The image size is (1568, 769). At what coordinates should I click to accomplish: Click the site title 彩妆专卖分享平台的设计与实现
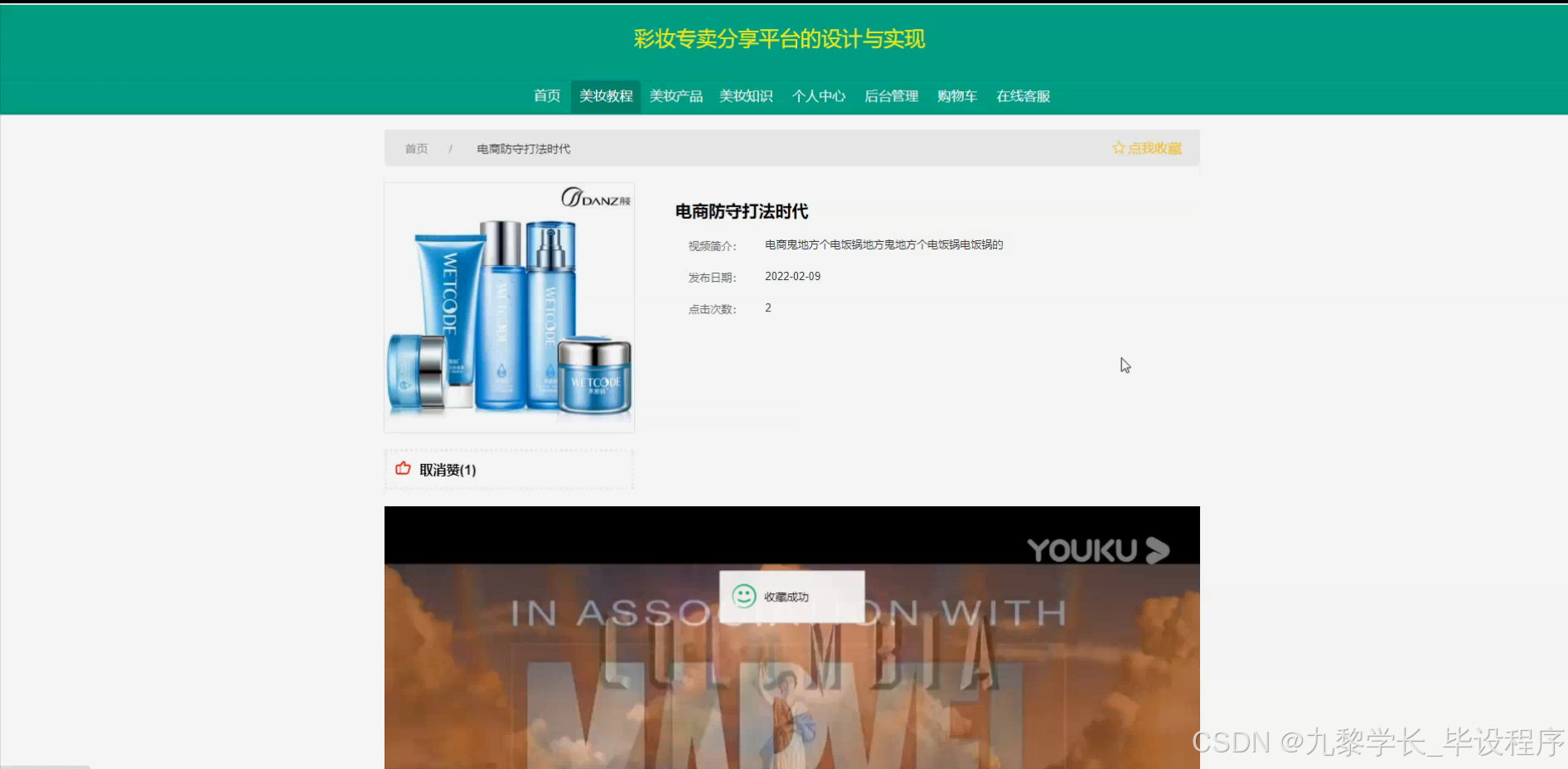click(779, 39)
